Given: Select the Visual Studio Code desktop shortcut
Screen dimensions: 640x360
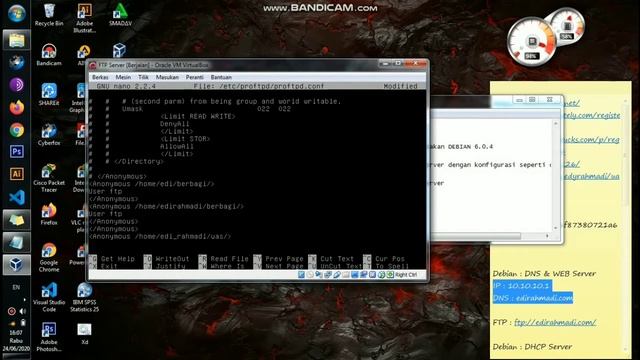Looking at the screenshot, I should 49,297.
